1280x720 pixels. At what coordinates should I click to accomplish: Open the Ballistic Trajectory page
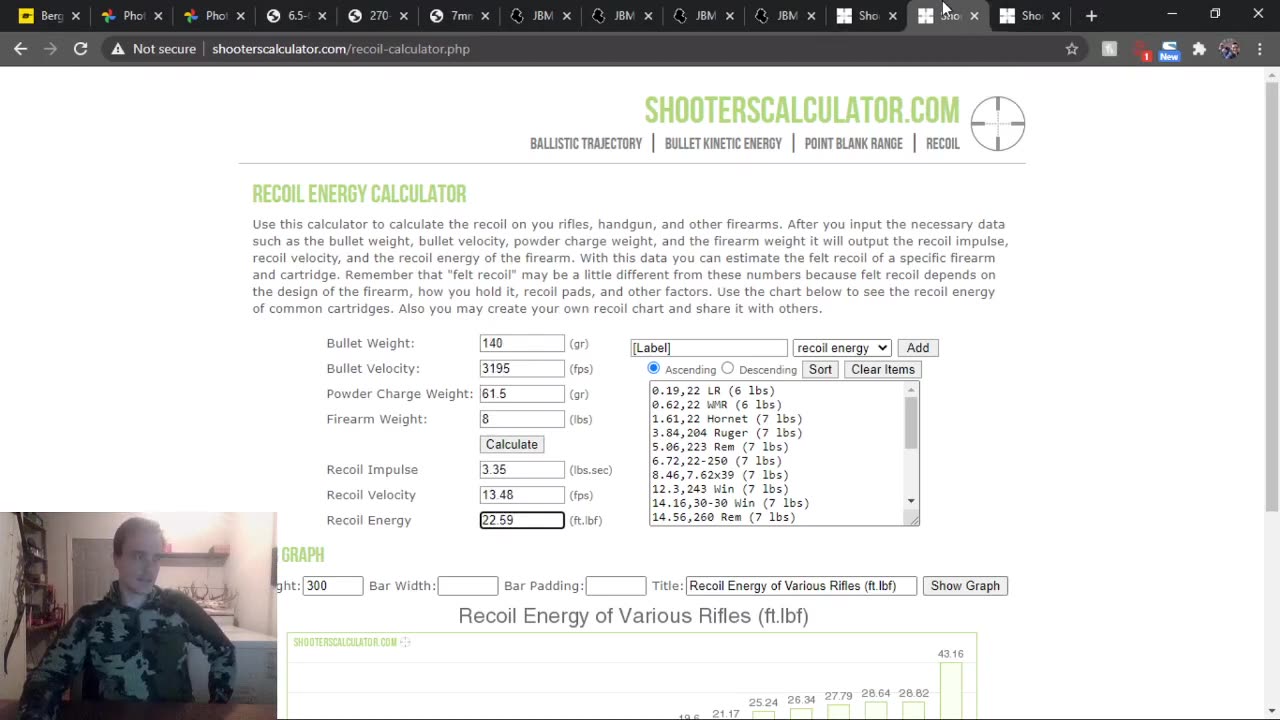(x=586, y=144)
